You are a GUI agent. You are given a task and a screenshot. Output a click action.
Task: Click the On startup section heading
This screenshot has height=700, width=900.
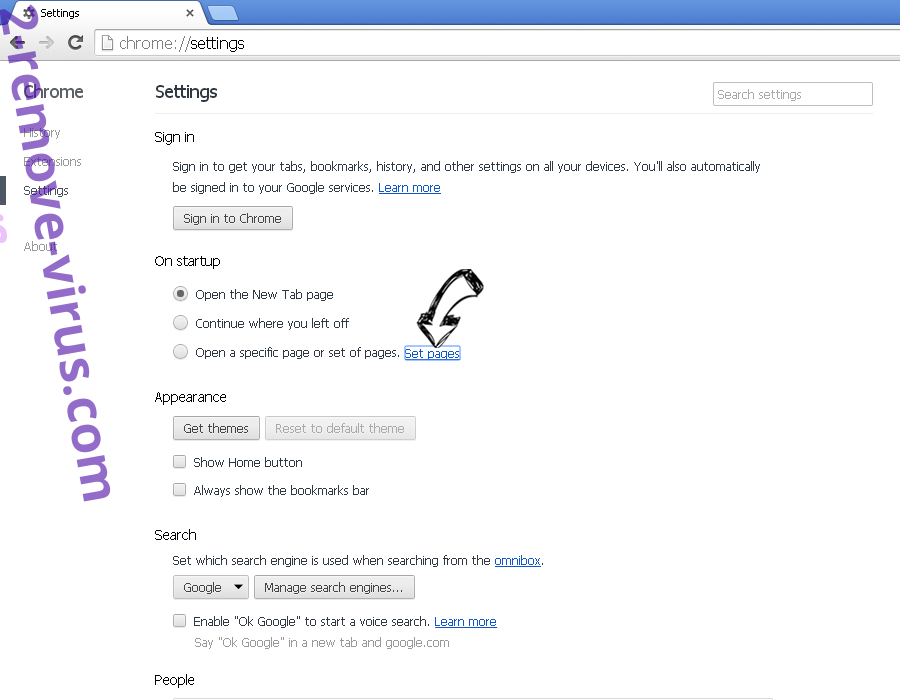(x=187, y=261)
